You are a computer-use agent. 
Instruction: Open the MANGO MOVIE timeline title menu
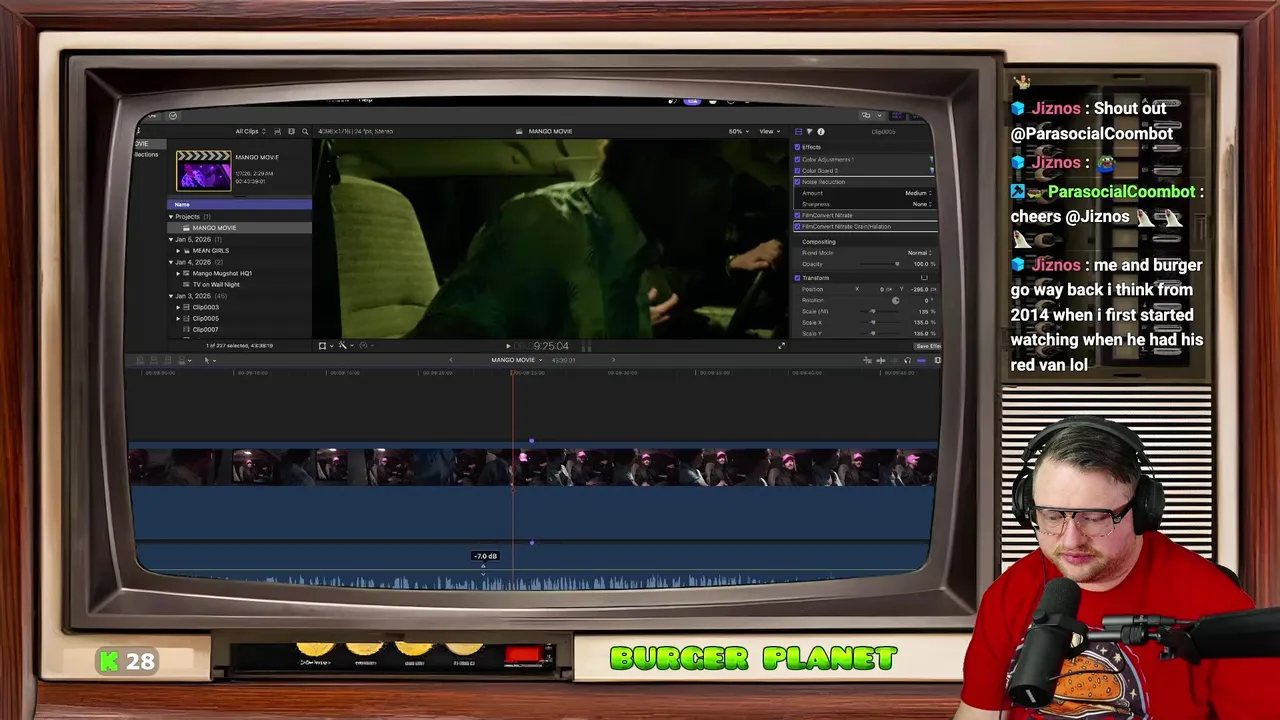(517, 360)
